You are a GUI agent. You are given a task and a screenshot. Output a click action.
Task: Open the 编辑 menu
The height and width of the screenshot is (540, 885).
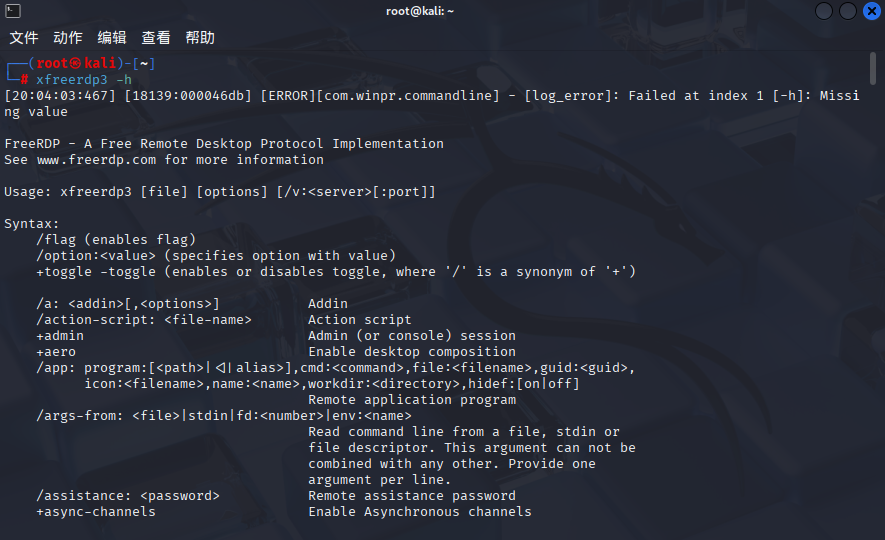(x=112, y=38)
